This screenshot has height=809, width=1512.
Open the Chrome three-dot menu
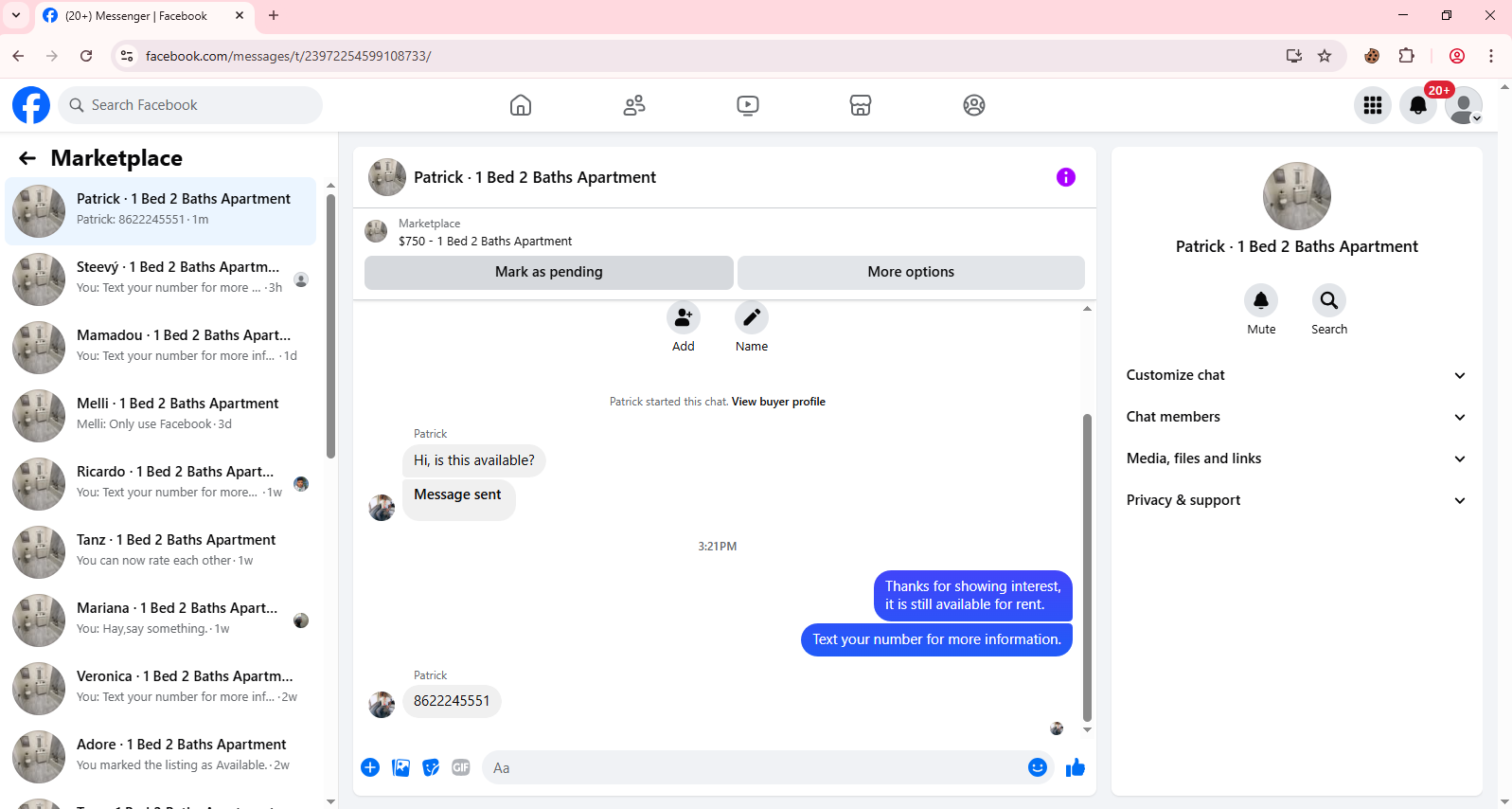click(x=1491, y=56)
